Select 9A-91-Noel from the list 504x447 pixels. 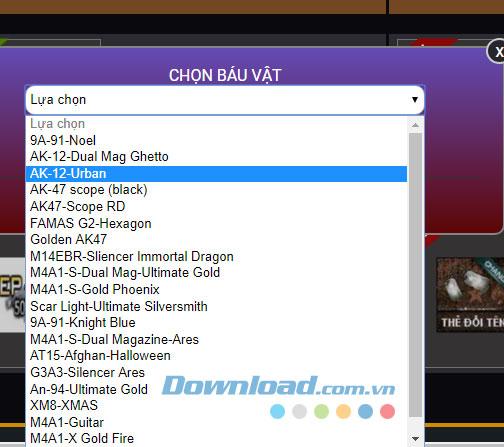pyautogui.click(x=216, y=140)
